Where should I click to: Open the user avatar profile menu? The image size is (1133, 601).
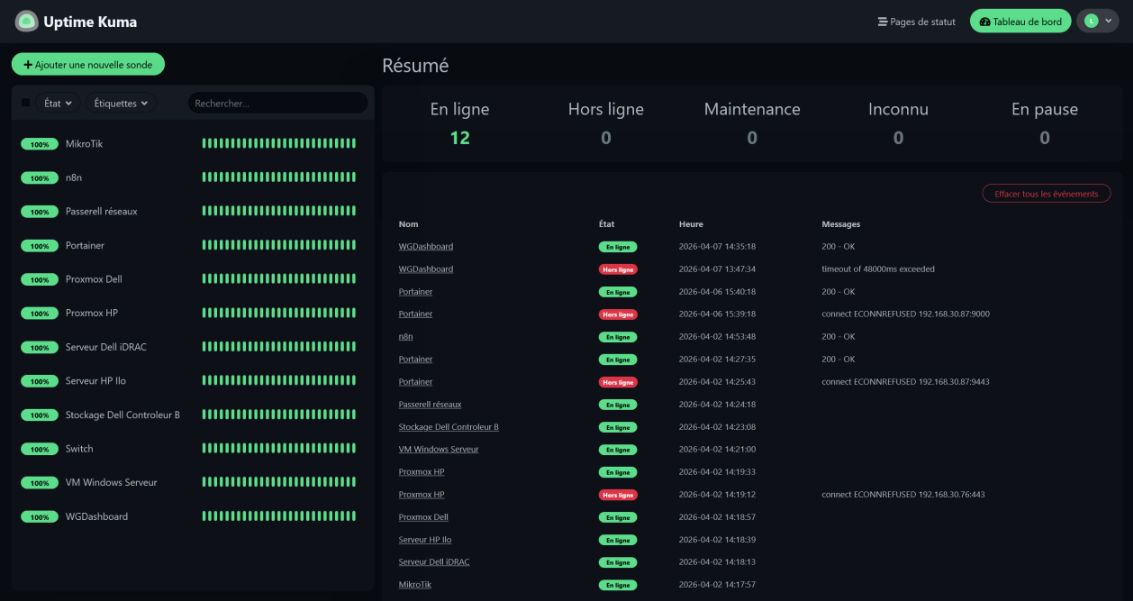click(x=1098, y=22)
